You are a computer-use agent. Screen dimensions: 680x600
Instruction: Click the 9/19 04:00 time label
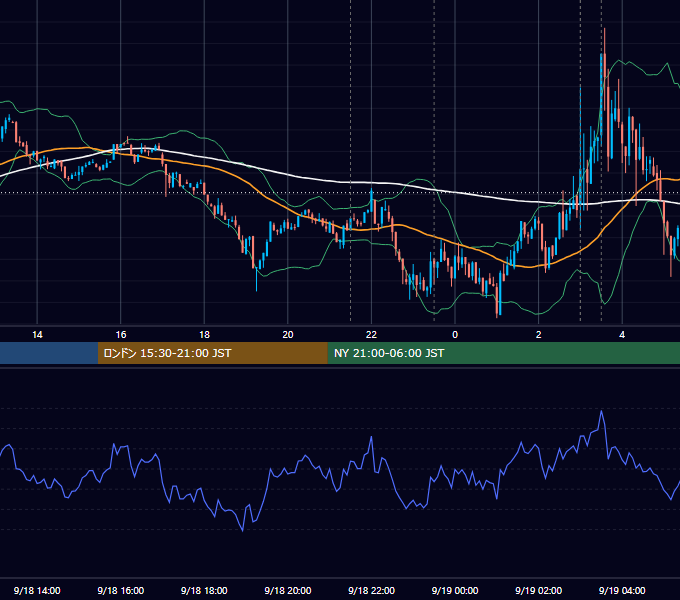[622, 590]
